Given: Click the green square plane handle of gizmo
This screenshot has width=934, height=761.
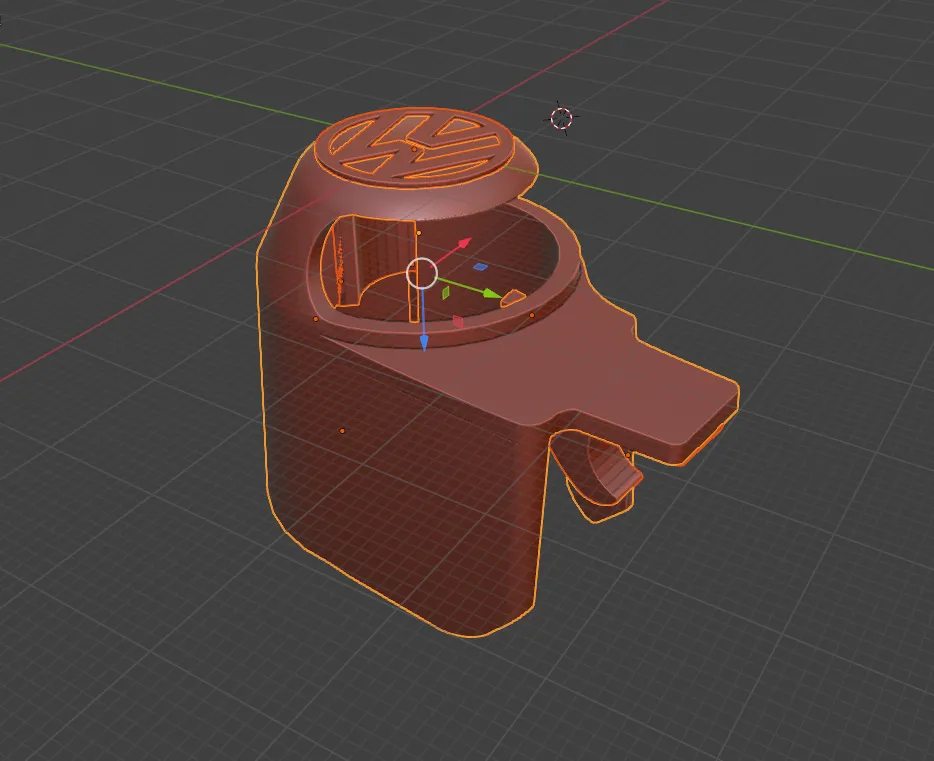Looking at the screenshot, I should pyautogui.click(x=446, y=293).
